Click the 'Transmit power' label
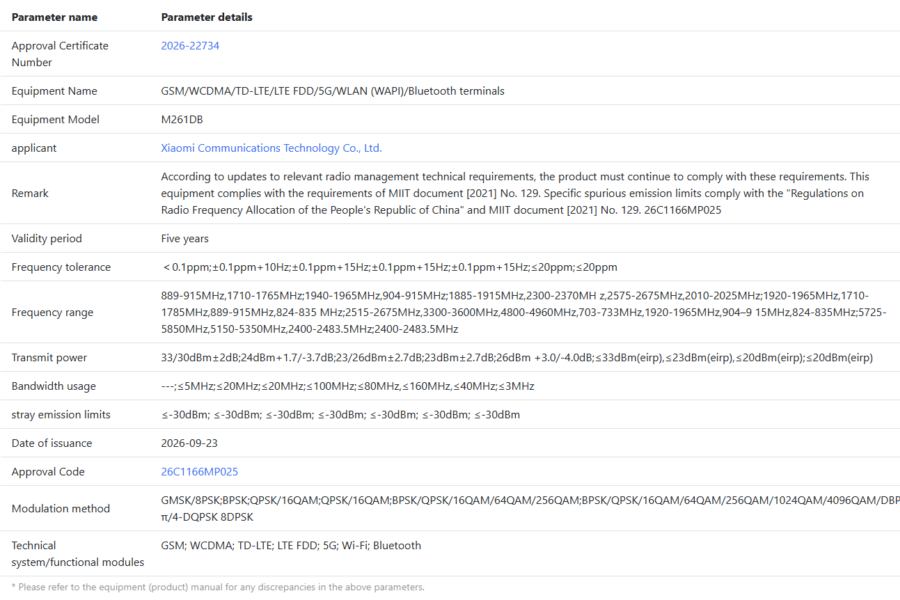 (49, 358)
